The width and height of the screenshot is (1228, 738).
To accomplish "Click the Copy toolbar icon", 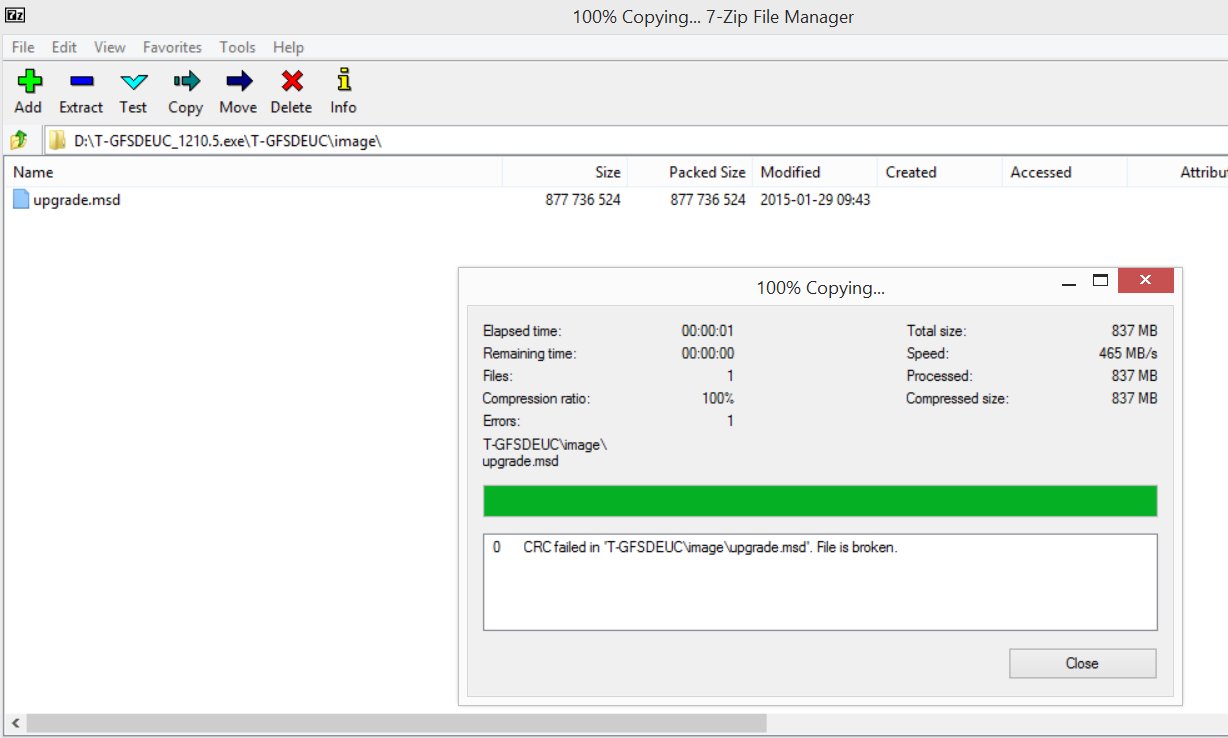I will point(185,91).
